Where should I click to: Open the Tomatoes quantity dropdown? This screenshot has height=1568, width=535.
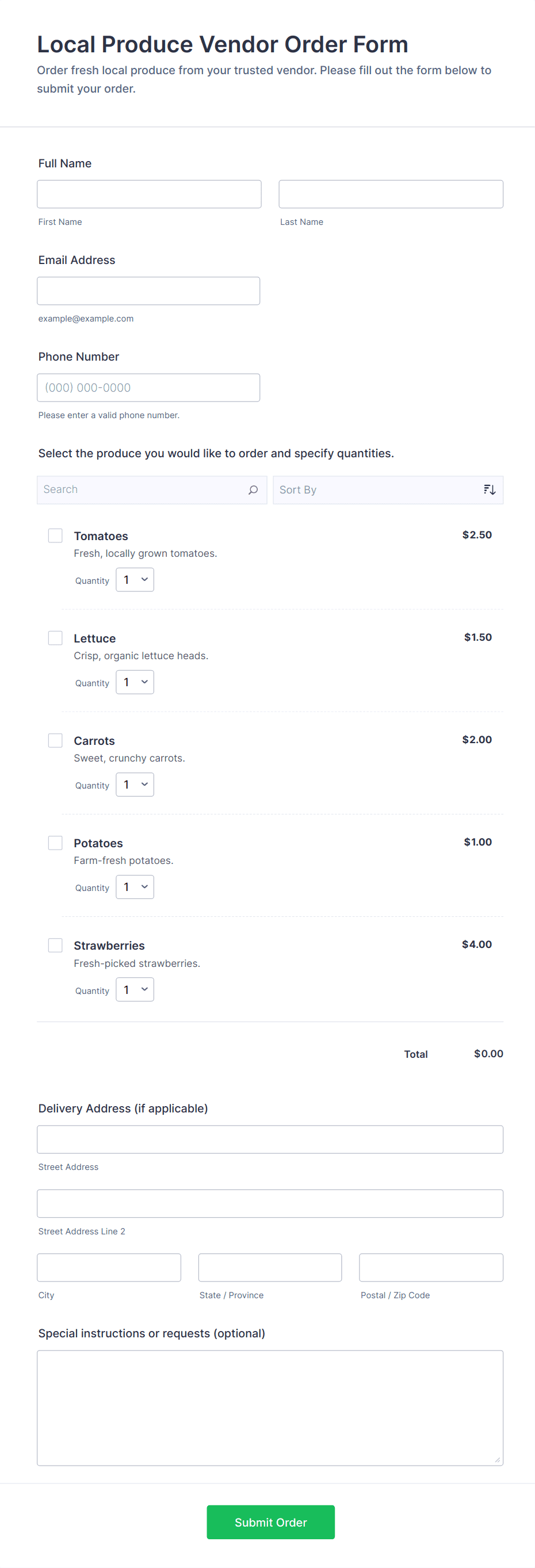[135, 579]
